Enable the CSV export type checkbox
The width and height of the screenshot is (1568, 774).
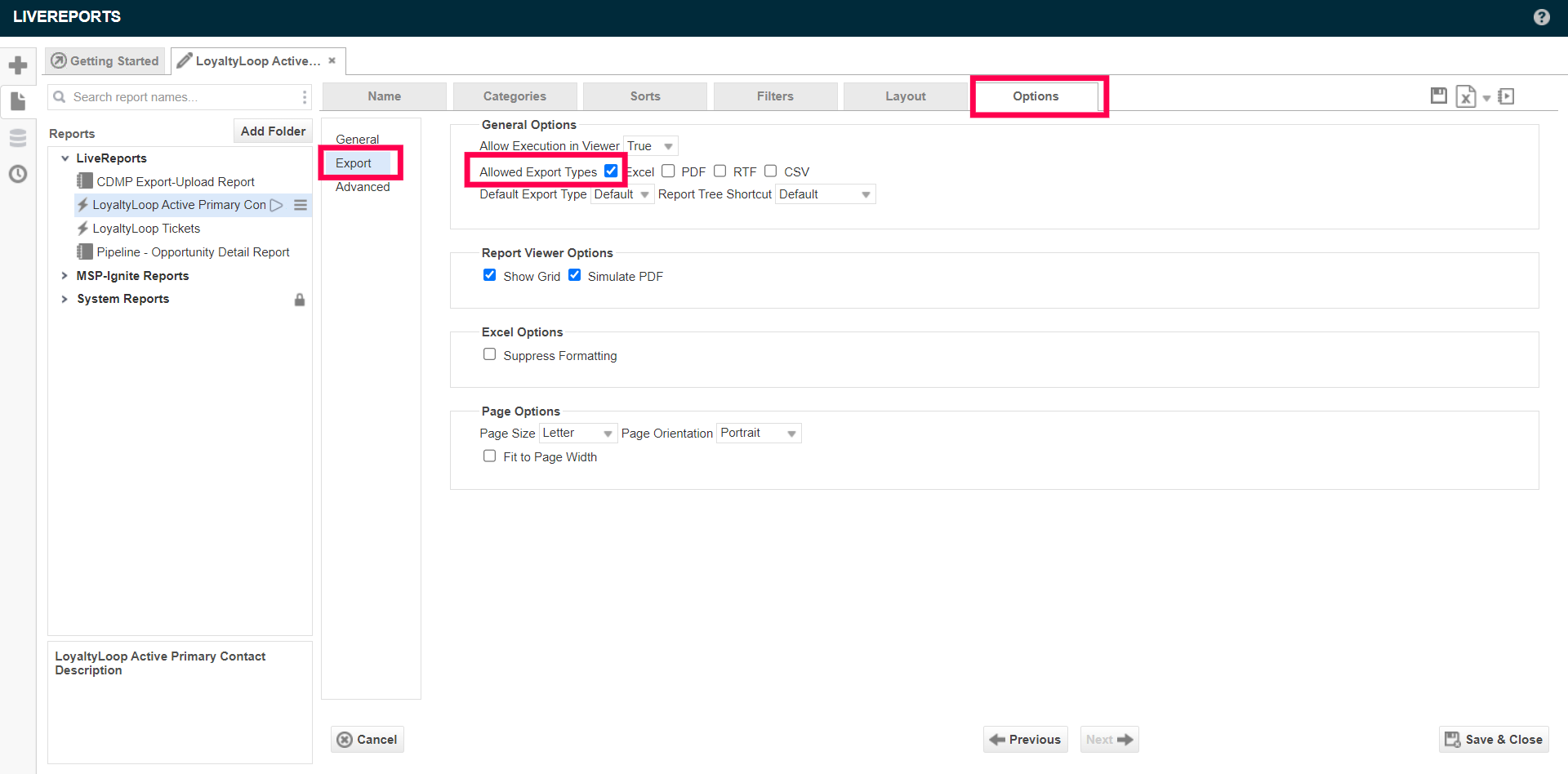(770, 171)
